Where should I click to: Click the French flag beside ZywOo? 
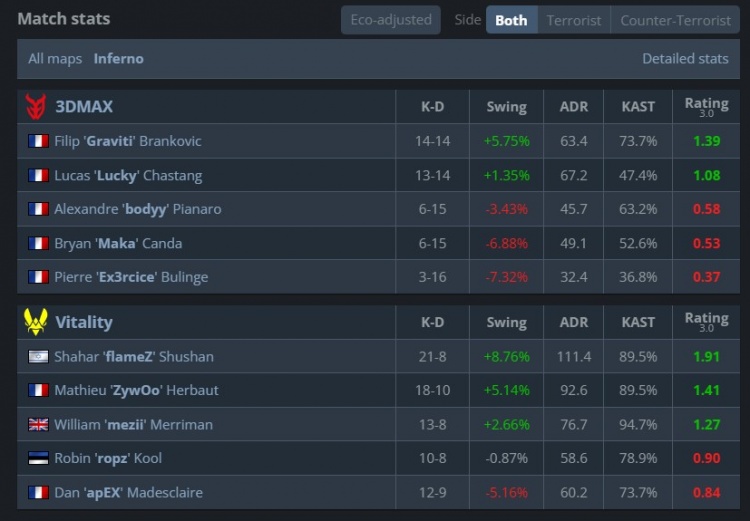point(38,390)
